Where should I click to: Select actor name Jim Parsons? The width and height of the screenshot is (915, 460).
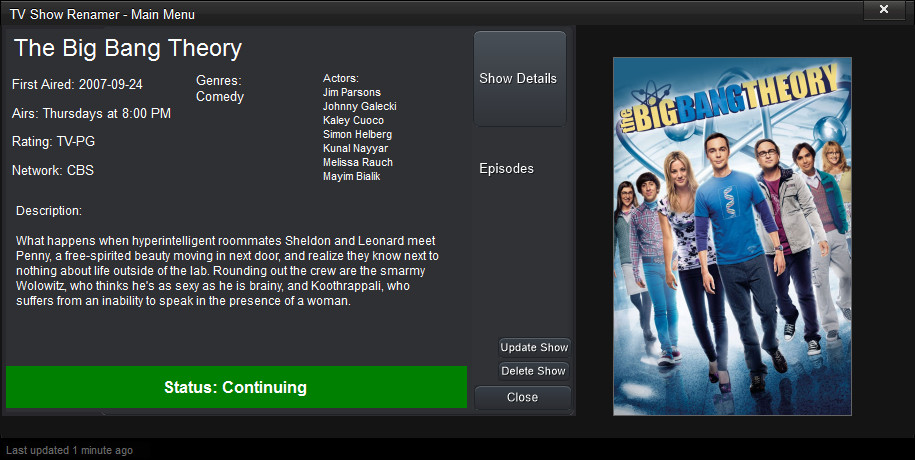[352, 92]
